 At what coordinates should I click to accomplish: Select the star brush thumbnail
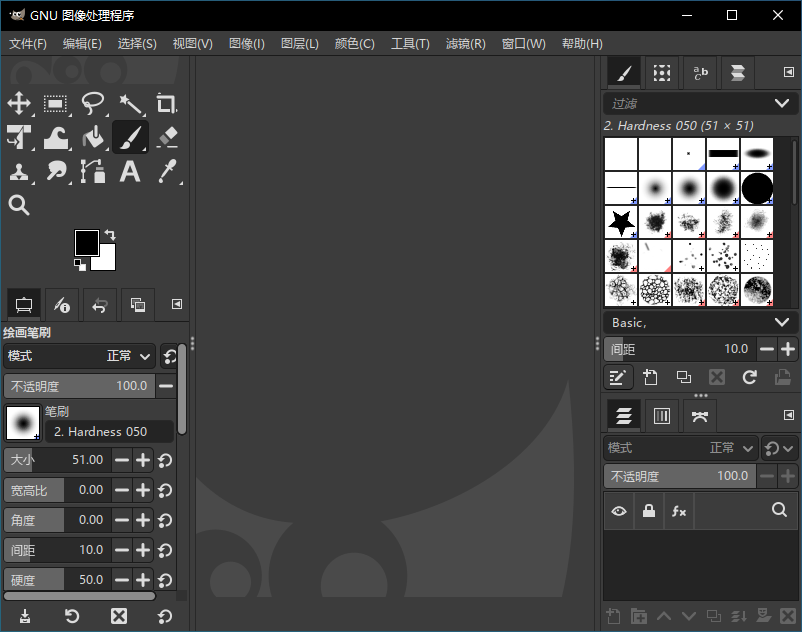(620, 221)
